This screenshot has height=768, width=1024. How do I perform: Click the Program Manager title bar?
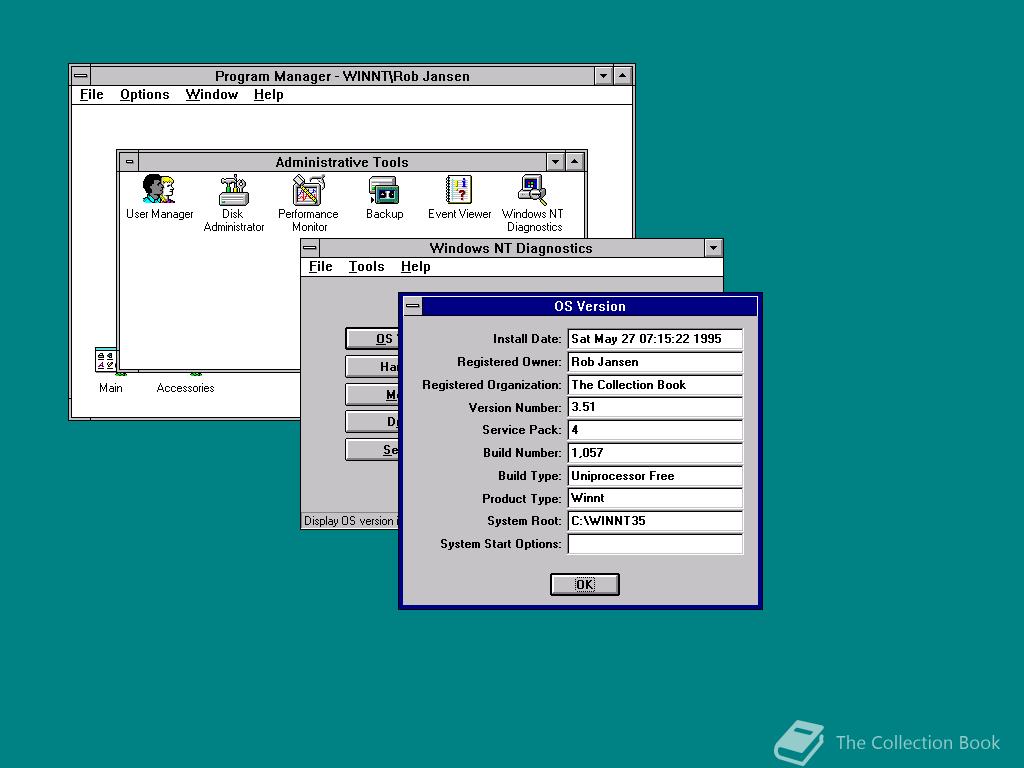(342, 76)
